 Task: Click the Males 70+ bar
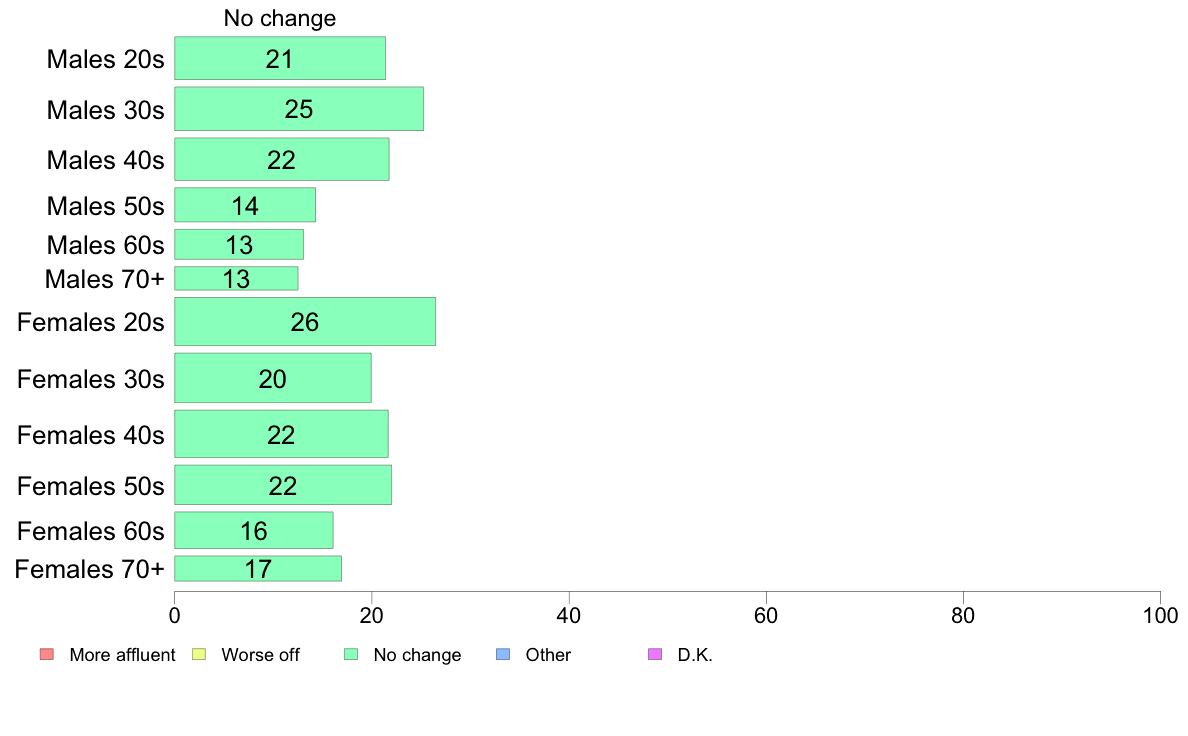[236, 278]
